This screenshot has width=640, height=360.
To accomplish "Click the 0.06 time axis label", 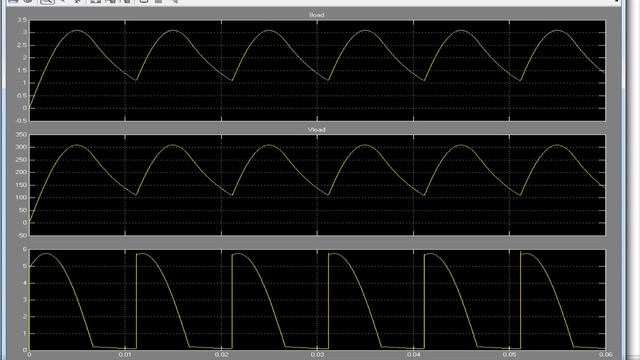I will pyautogui.click(x=605, y=355).
